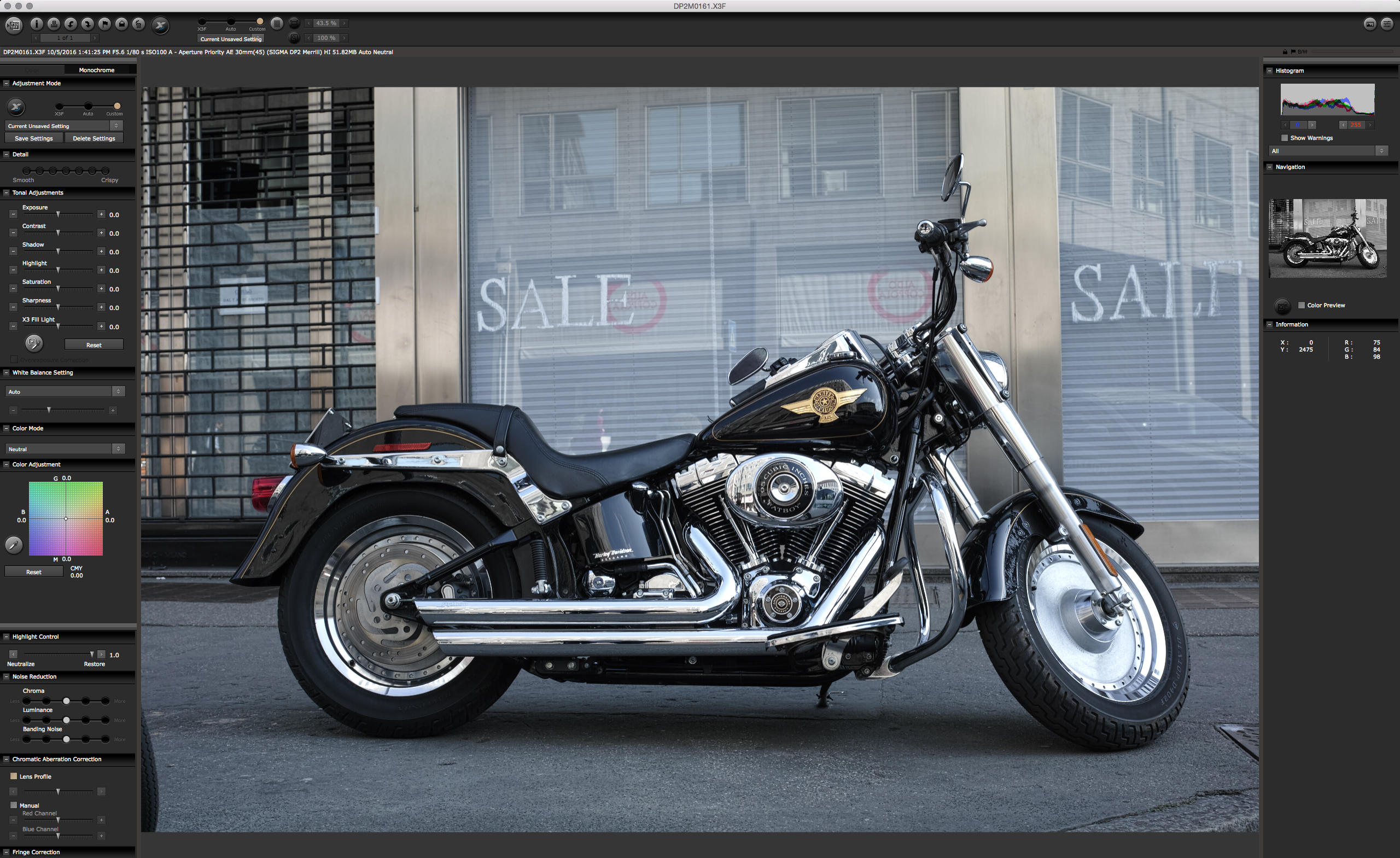Screen dimensions: 1400x858
Task: Click the auto tone picker icon beside Reset
Action: [33, 343]
